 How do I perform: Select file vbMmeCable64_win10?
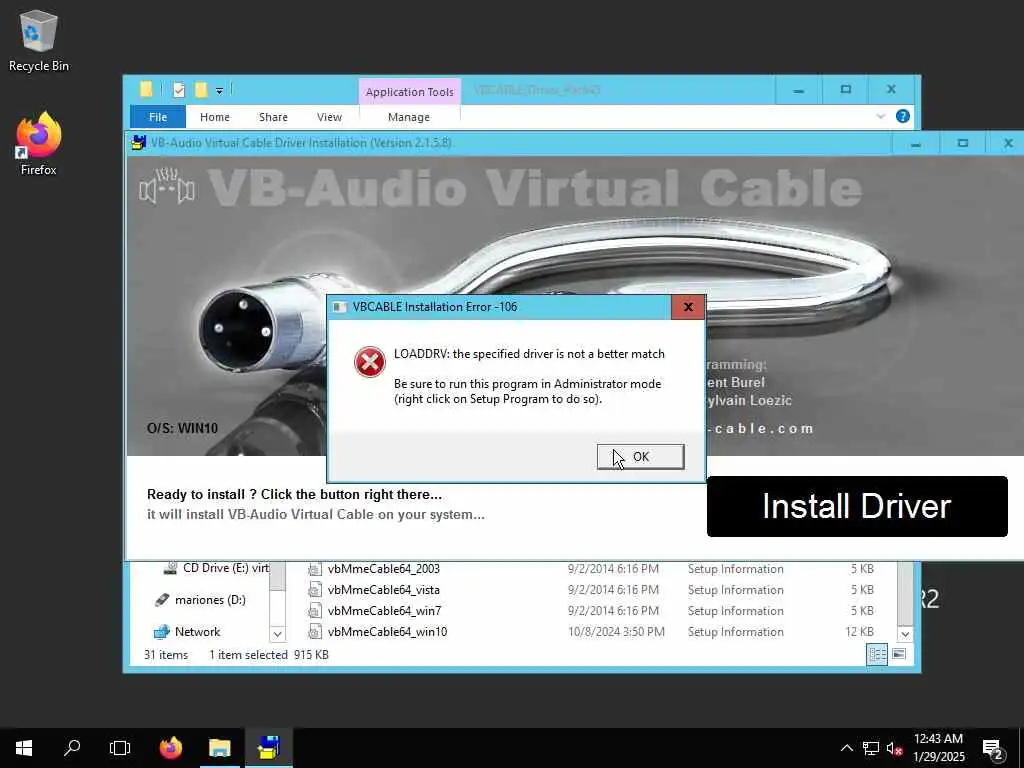pyautogui.click(x=387, y=632)
